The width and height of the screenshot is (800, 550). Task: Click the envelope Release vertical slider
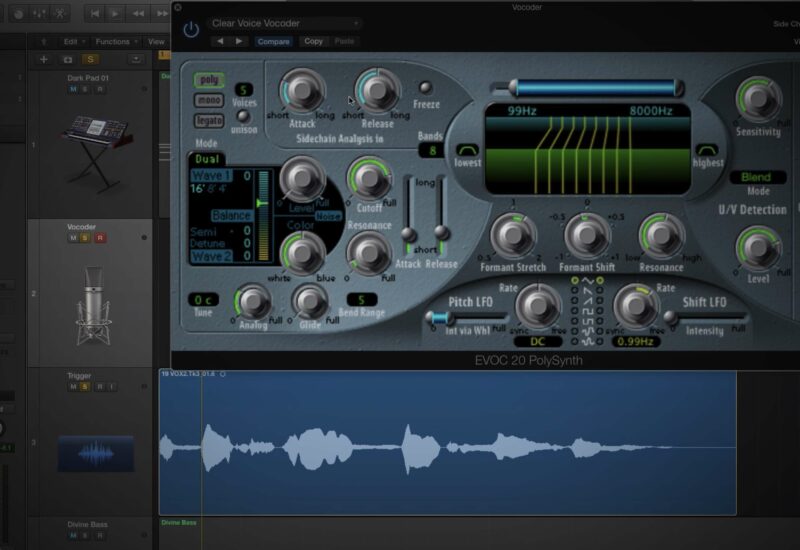[441, 215]
